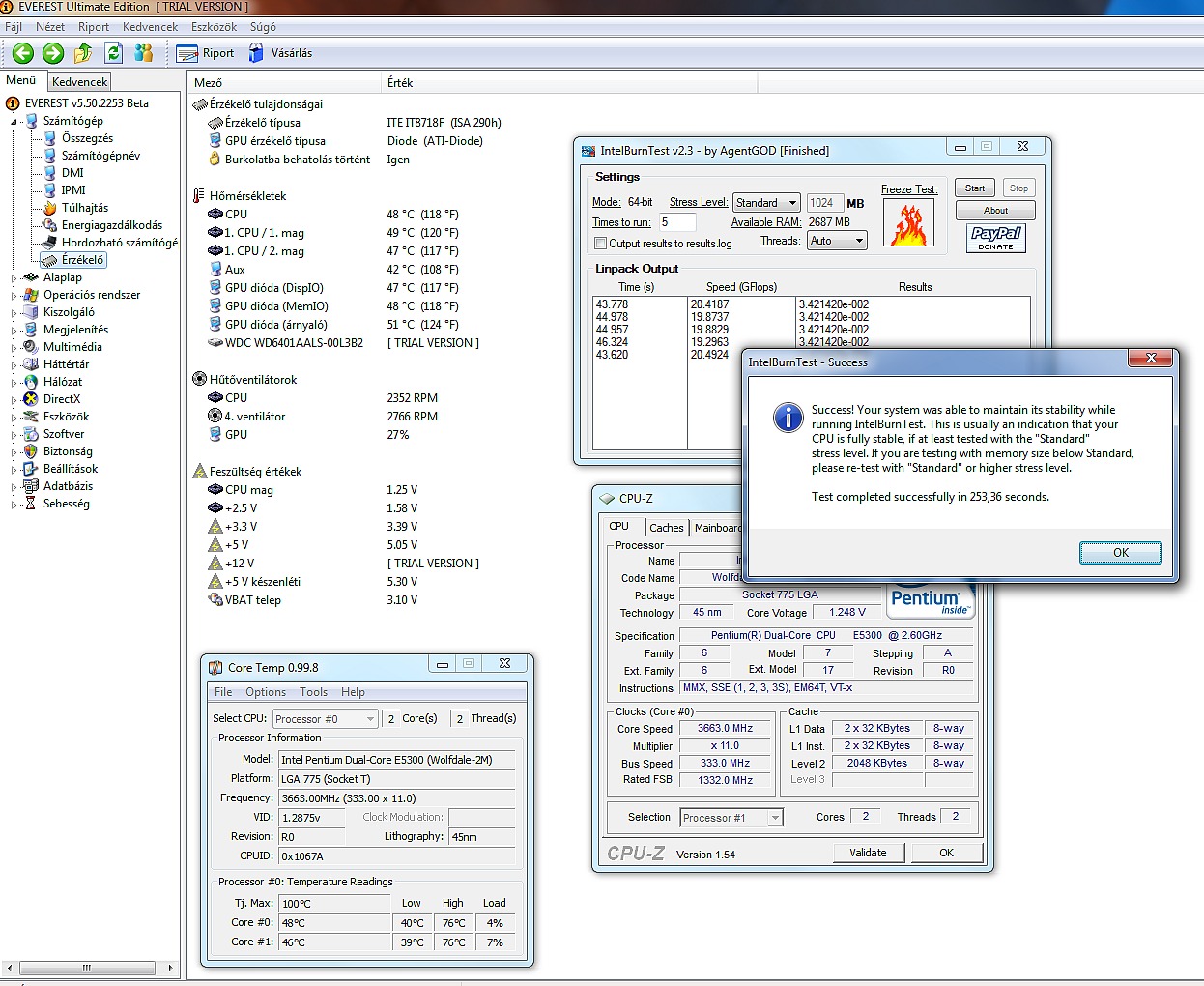Click the OK button in CPU-Z
This screenshot has width=1204, height=986.
pyautogui.click(x=946, y=853)
